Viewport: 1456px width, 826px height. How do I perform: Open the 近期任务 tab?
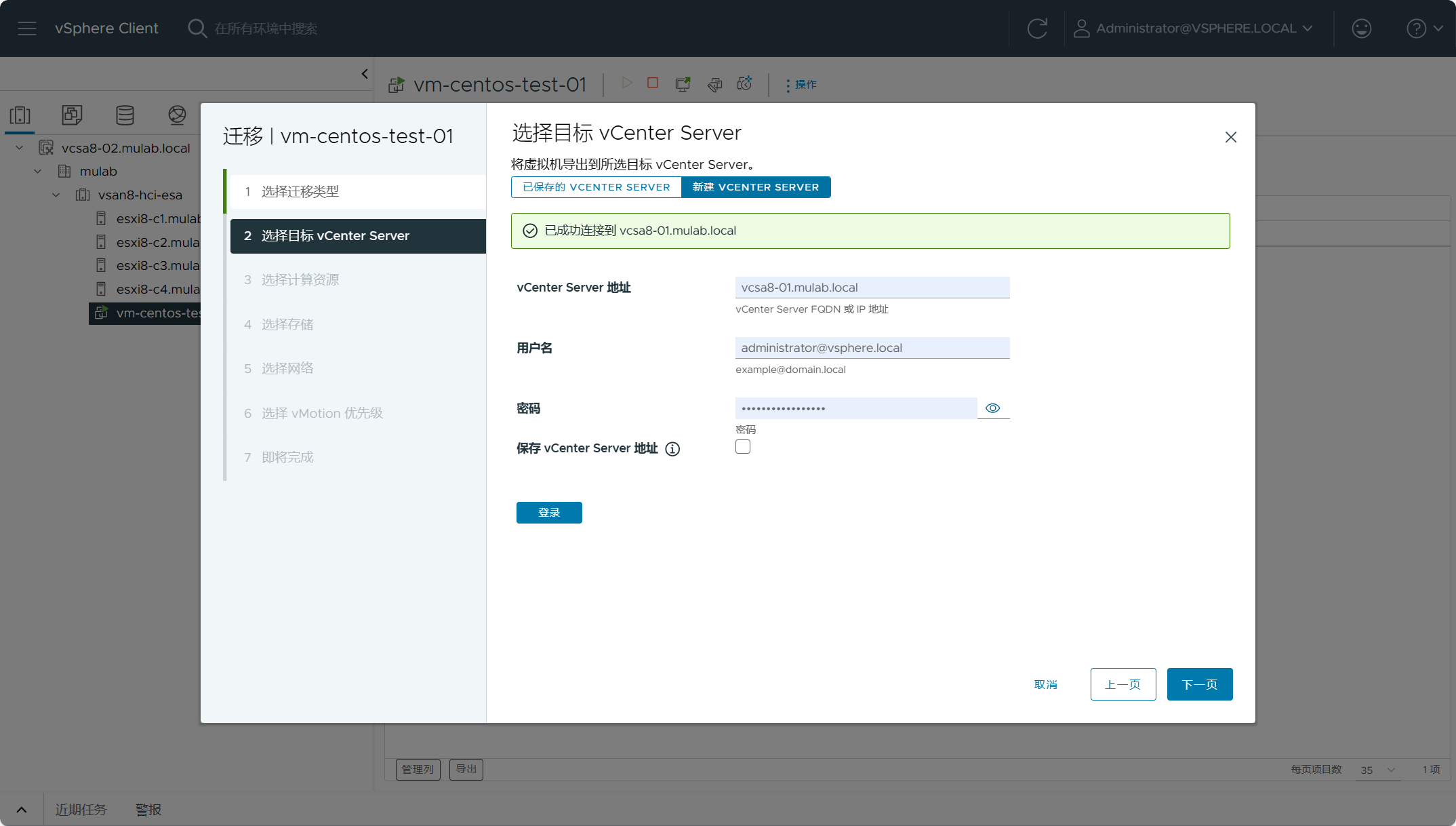click(81, 810)
